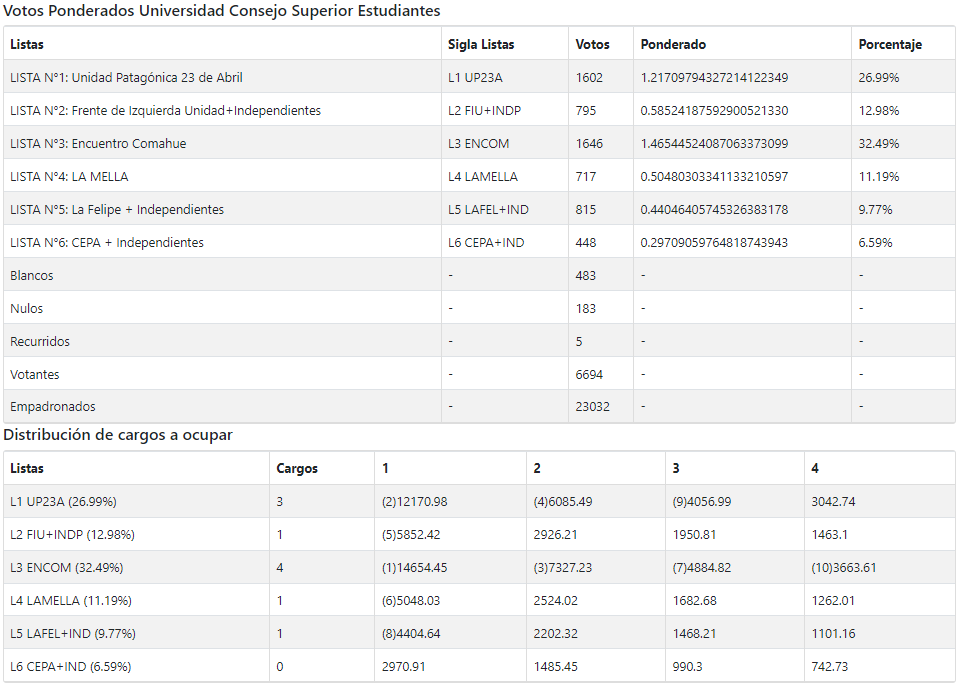The image size is (960, 685).
Task: Select the 'LISTA N°3: Encuentro Comahue' row name
Action: [x=98, y=144]
